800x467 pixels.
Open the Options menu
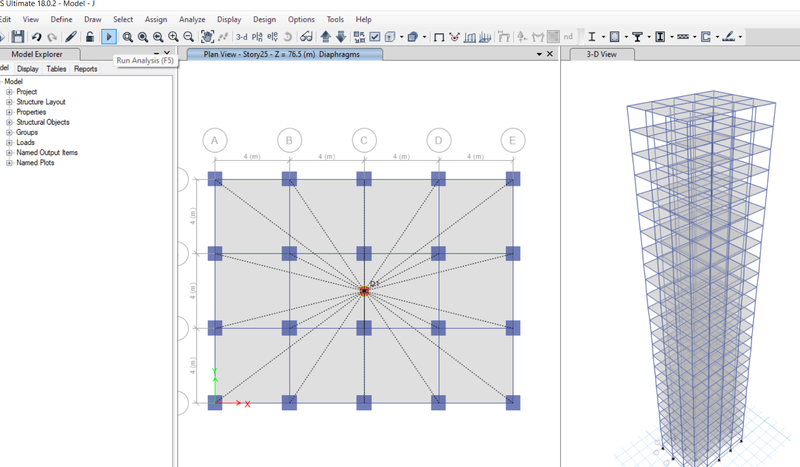tap(301, 19)
